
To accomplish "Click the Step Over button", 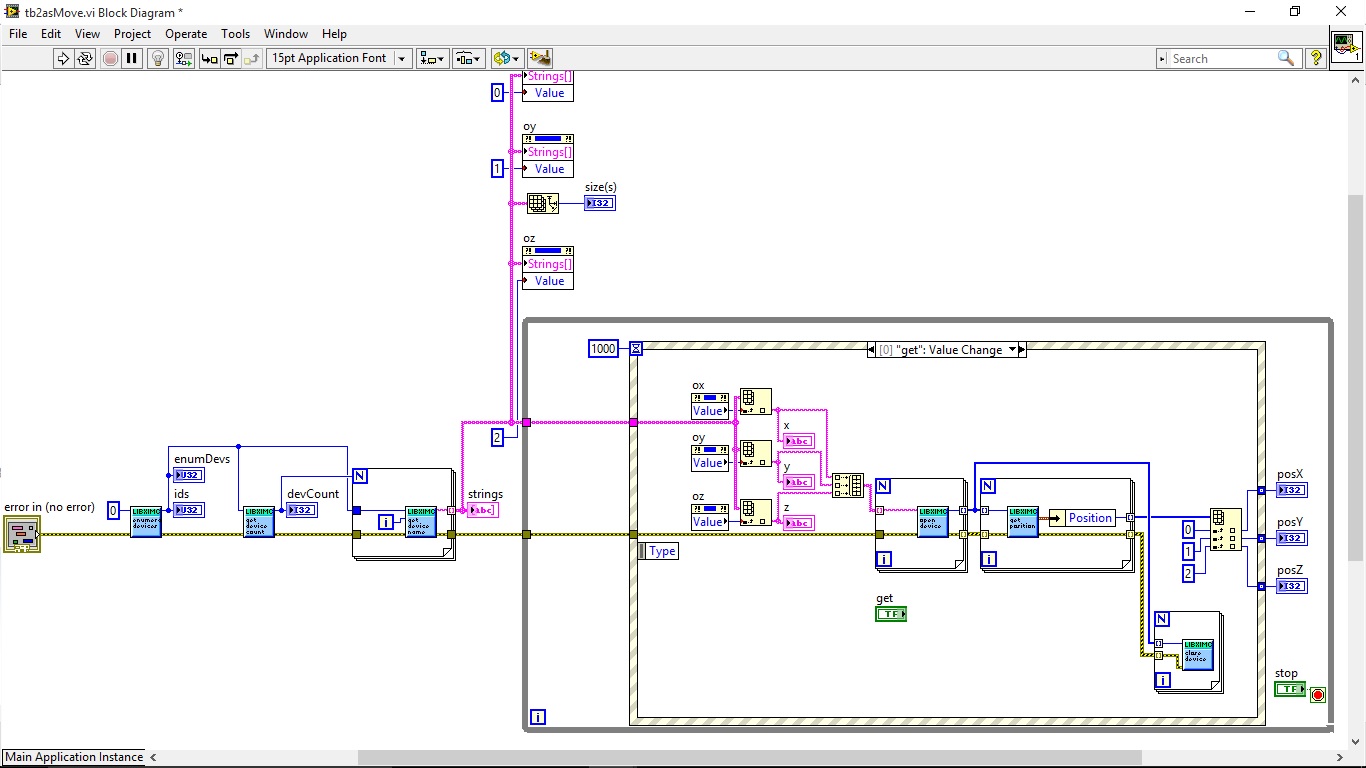I will [x=230, y=58].
